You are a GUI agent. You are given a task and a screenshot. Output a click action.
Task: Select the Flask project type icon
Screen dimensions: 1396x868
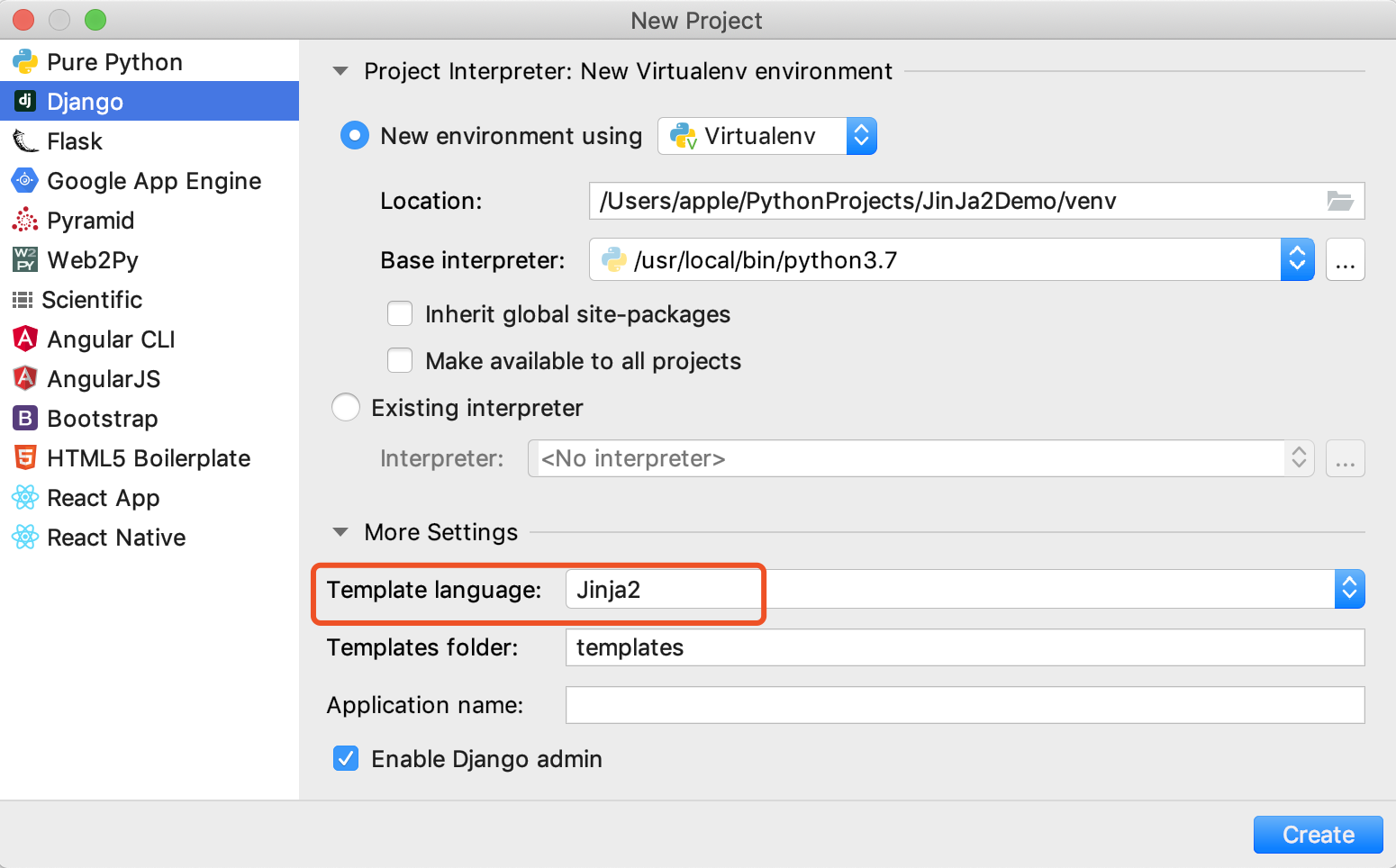(24, 141)
